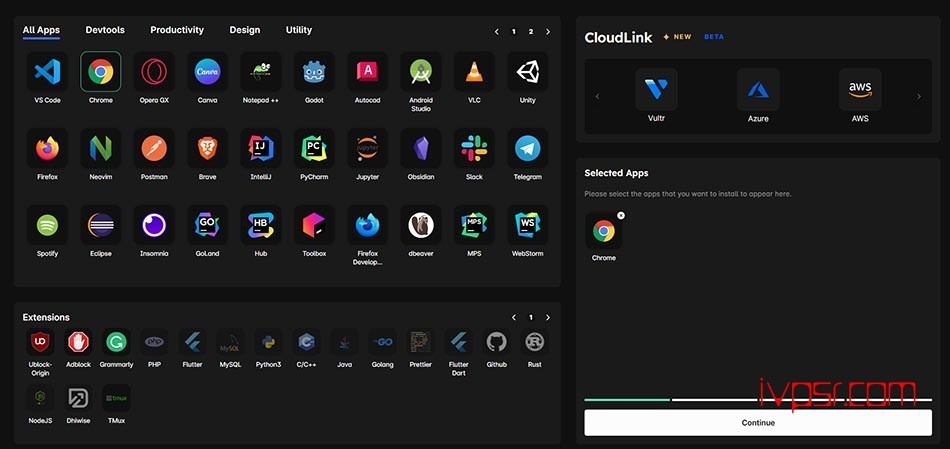The height and width of the screenshot is (449, 950).
Task: Select the VS Code app
Action: 47,72
